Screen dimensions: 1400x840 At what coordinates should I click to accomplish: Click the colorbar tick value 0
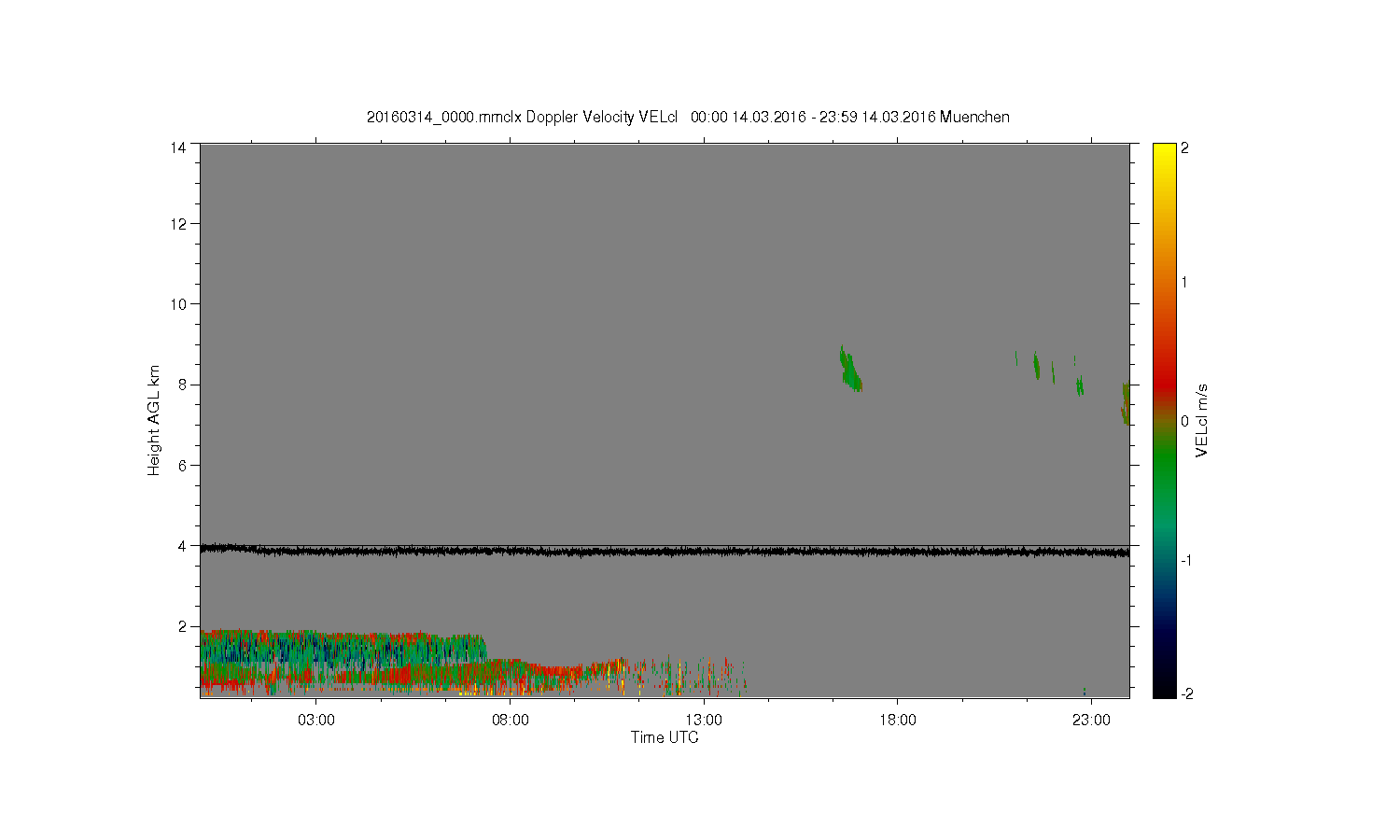[1185, 421]
